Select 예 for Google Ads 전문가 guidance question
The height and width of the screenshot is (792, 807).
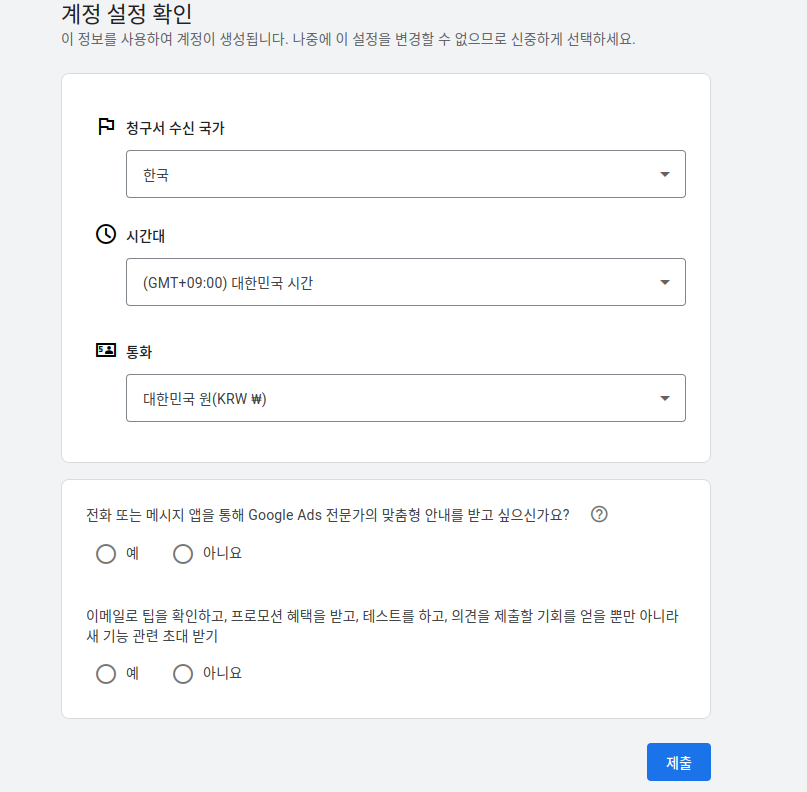click(x=106, y=554)
